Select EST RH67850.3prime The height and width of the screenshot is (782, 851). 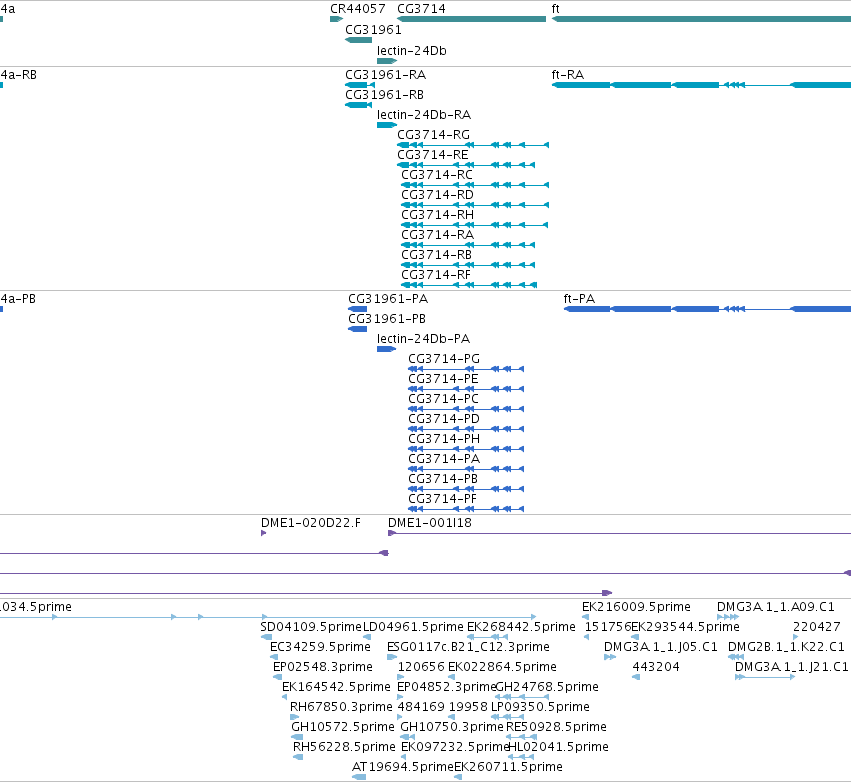(x=295, y=717)
